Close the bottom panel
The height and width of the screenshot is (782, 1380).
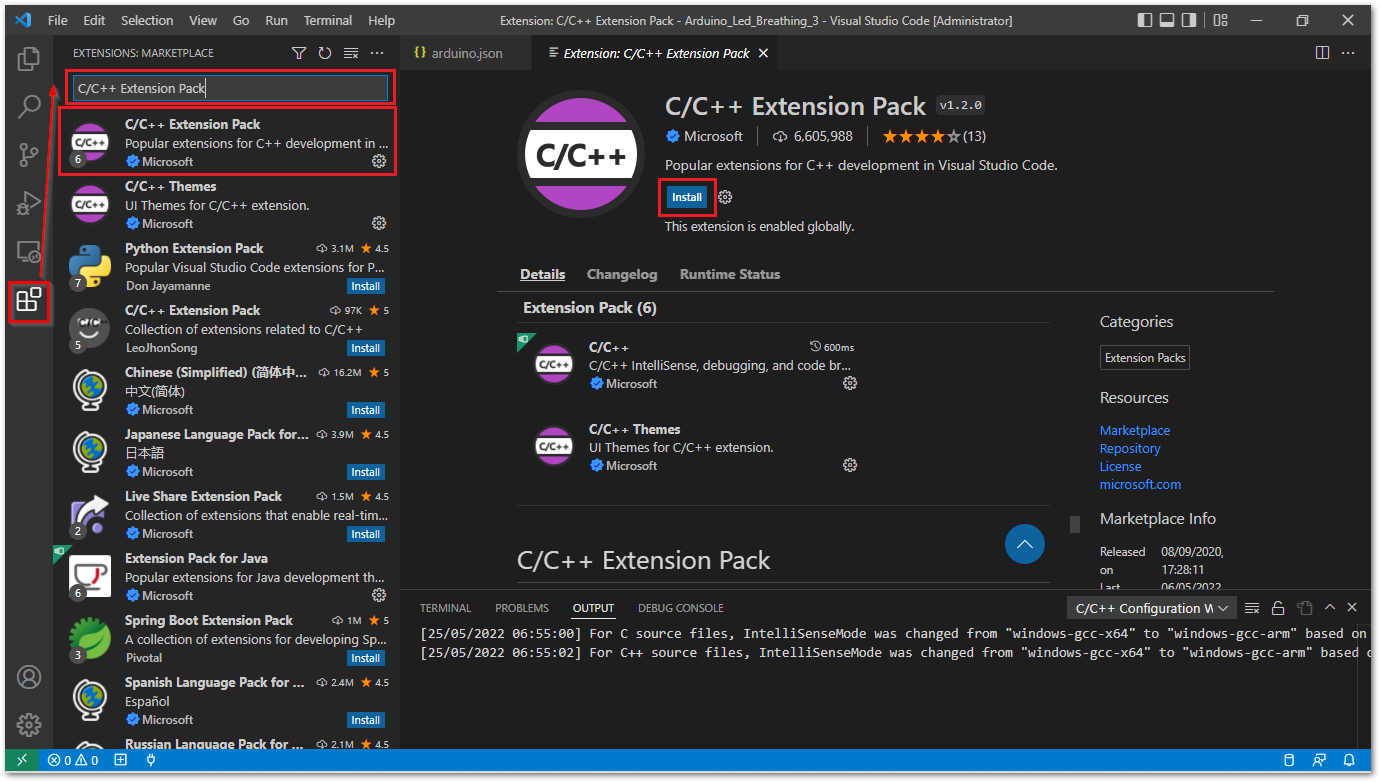pos(1352,608)
